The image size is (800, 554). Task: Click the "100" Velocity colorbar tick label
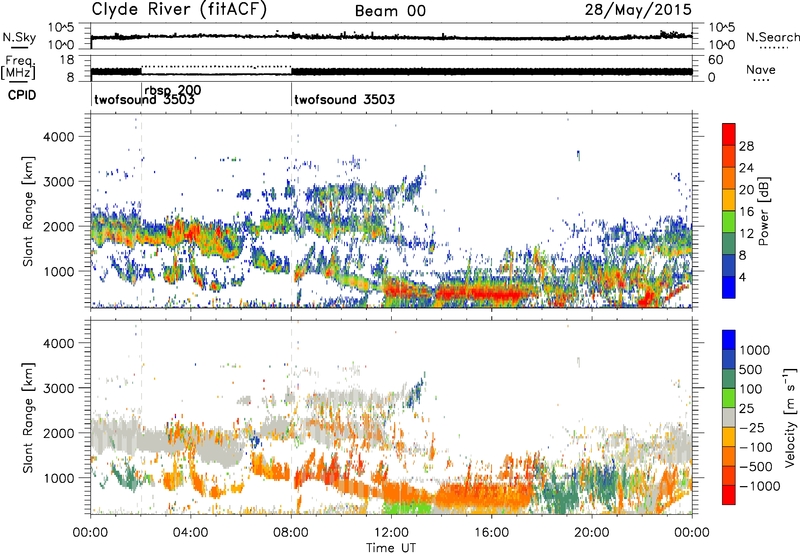(751, 389)
